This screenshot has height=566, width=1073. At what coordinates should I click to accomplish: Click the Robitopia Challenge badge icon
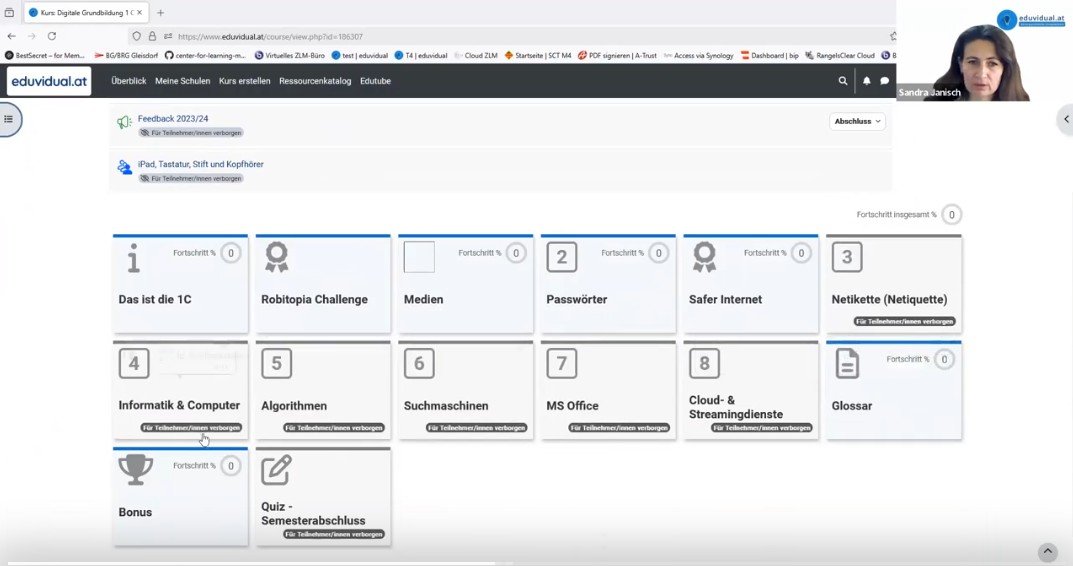click(x=276, y=257)
